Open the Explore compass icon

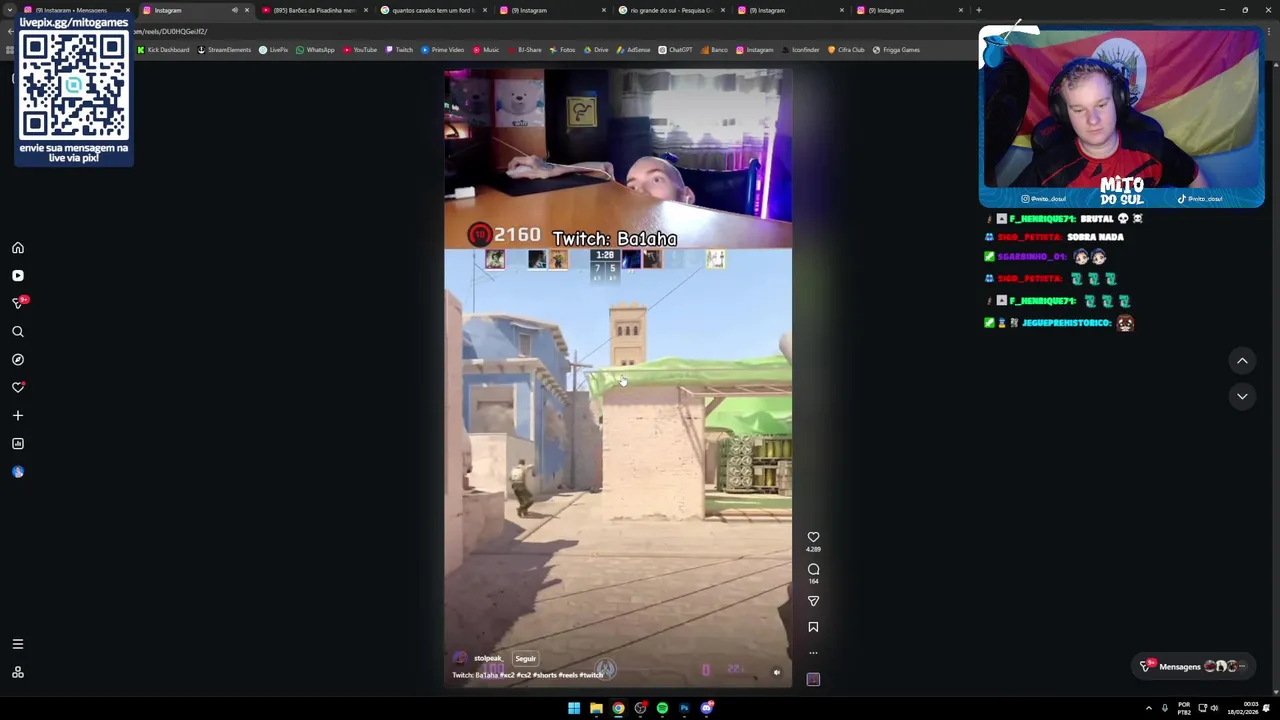click(x=18, y=360)
